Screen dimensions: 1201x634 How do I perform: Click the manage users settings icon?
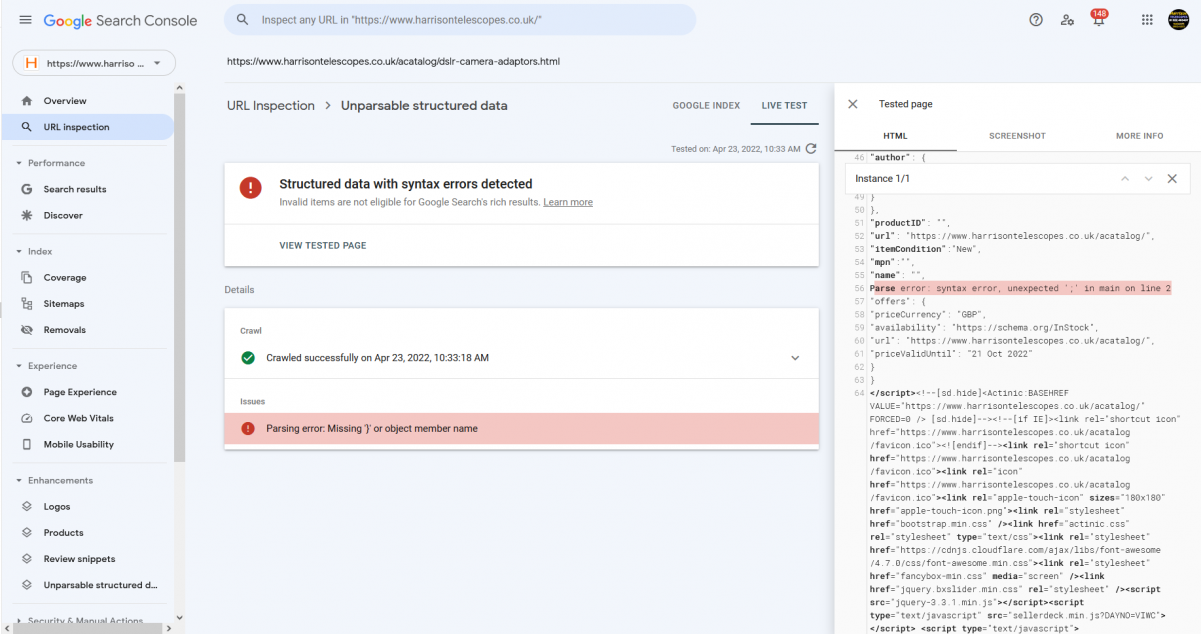click(1067, 20)
